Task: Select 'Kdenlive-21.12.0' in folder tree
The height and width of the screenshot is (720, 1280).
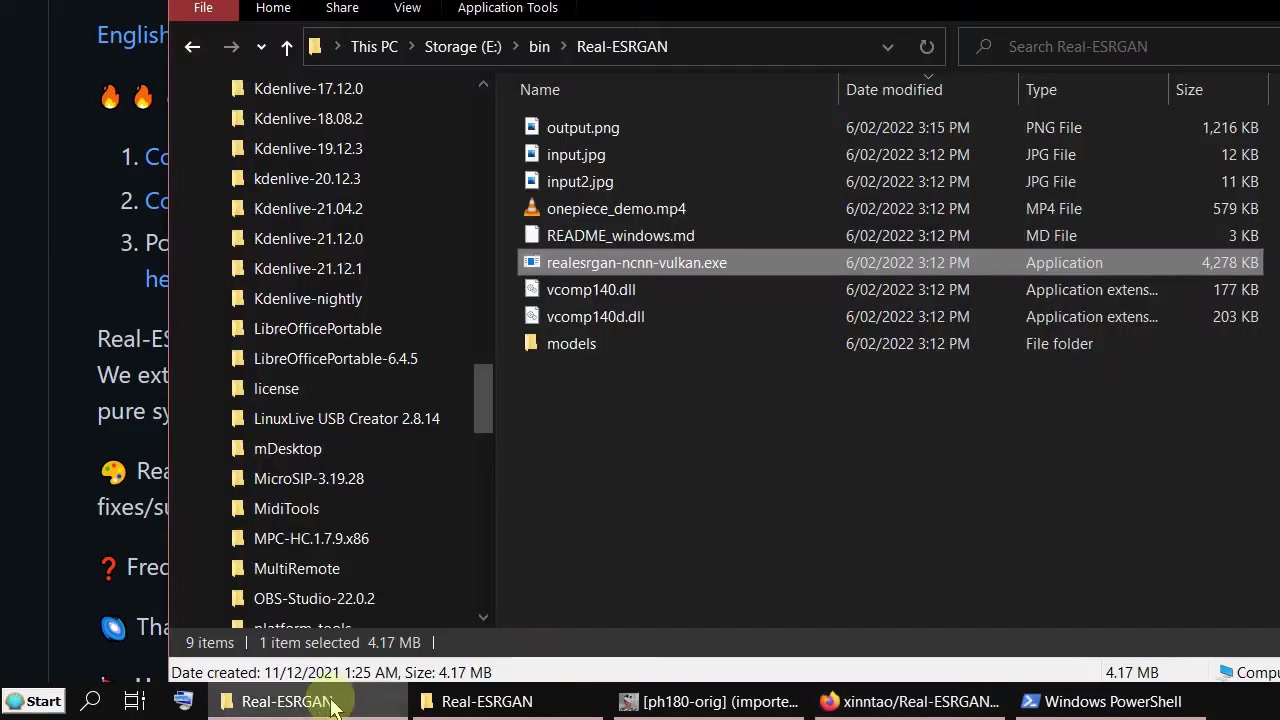Action: 308,239
